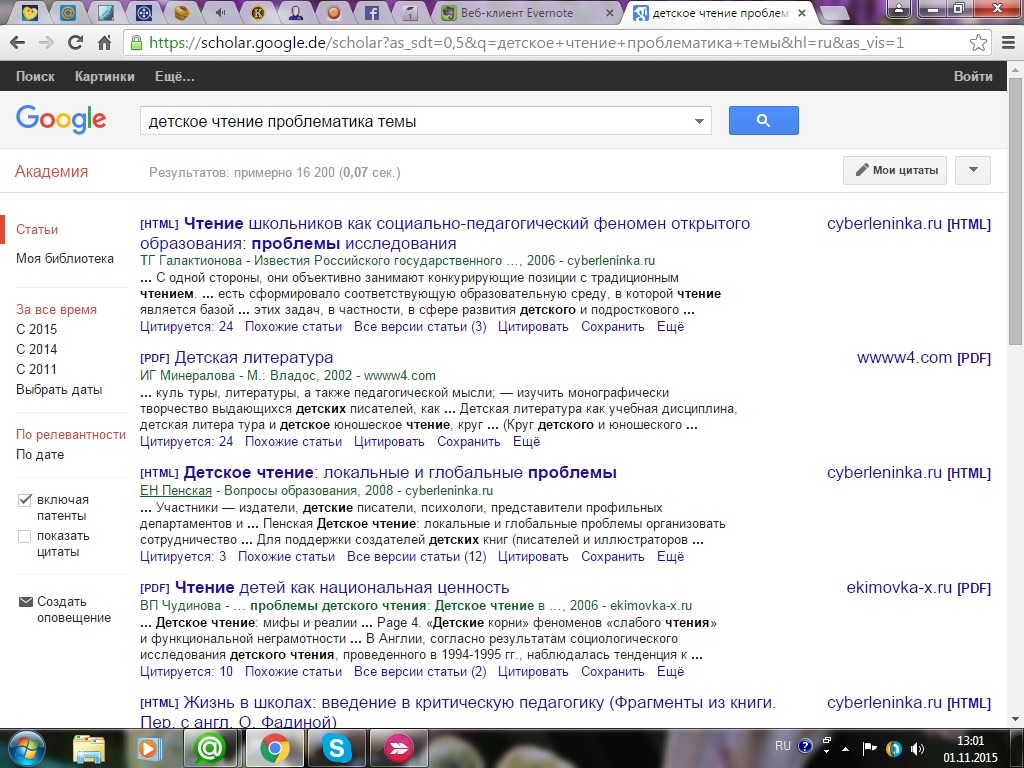Image resolution: width=1024 pixels, height=768 pixels.
Task: Click Цитировать under Чудинова result
Action: click(x=533, y=672)
